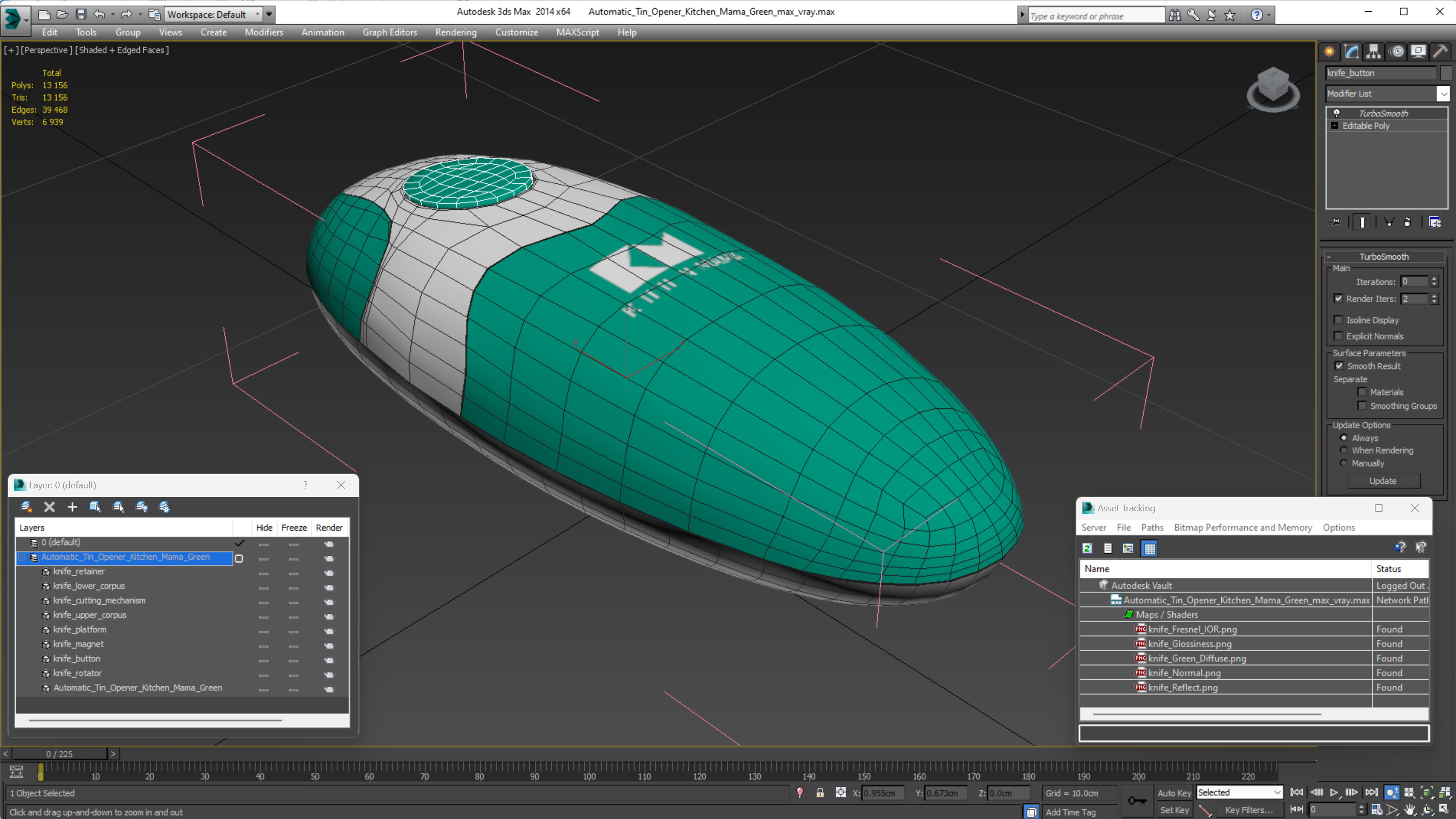Click the Undo arrow icon
This screenshot has width=1456, height=819.
[x=100, y=14]
